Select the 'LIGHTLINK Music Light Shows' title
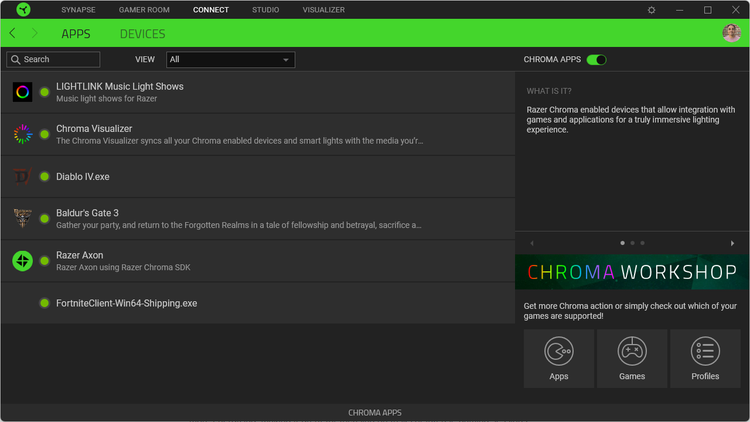This screenshot has width=750, height=422. [x=120, y=86]
